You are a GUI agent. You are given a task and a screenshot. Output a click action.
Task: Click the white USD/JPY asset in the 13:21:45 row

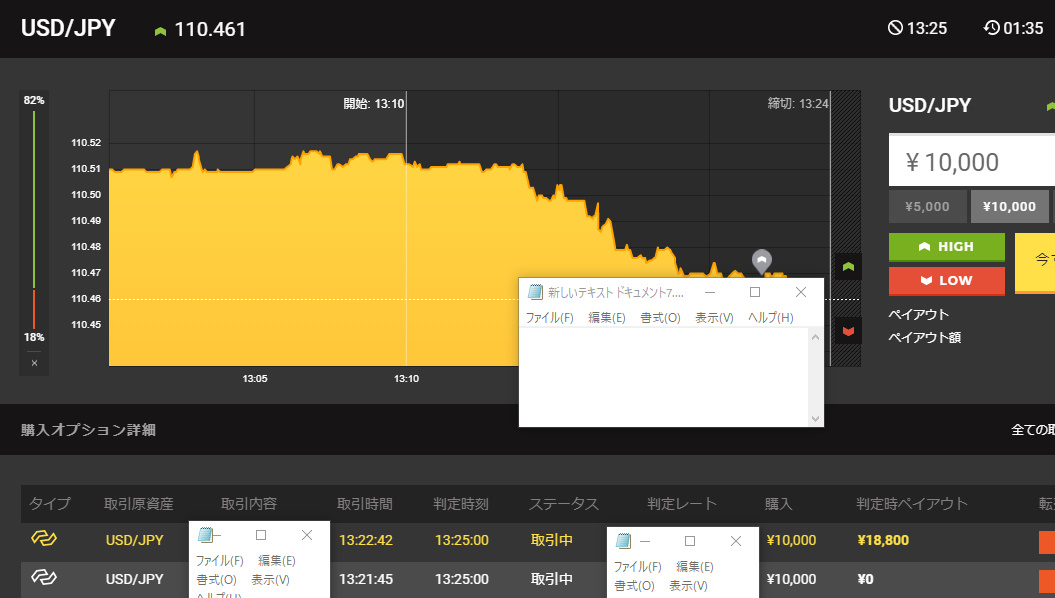(135, 579)
